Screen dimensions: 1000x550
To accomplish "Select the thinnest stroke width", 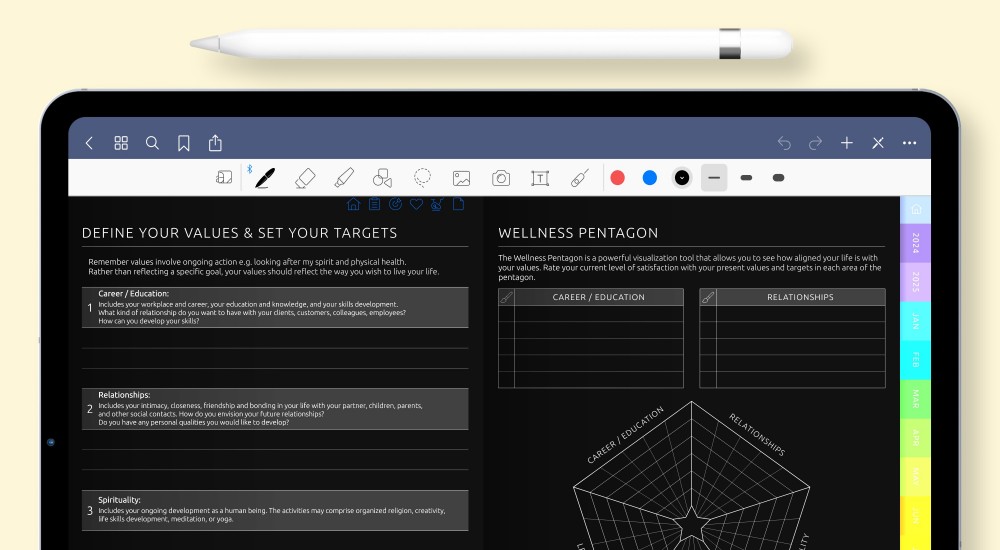I will pyautogui.click(x=714, y=177).
